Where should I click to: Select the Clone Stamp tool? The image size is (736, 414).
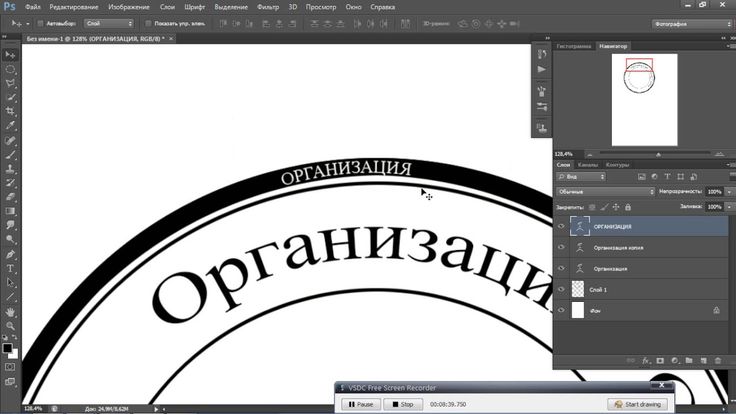10,169
